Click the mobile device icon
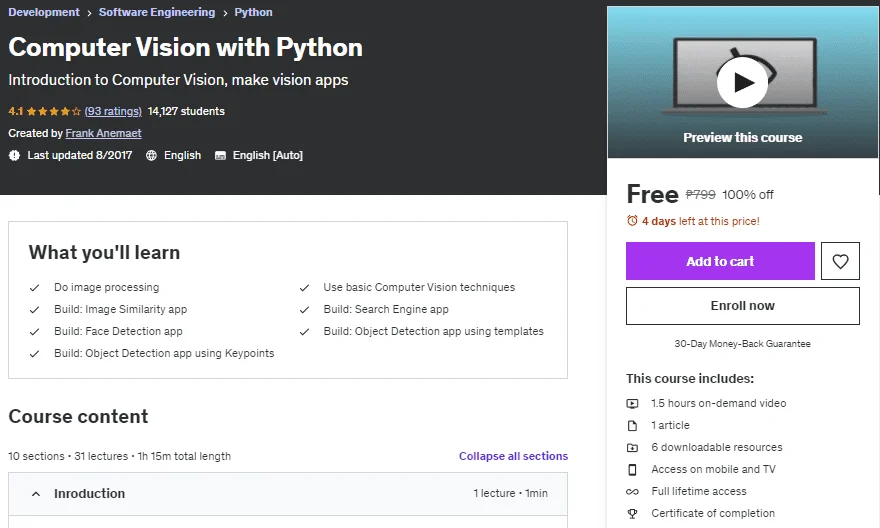Screen dimensions: 880x528 tap(632, 470)
